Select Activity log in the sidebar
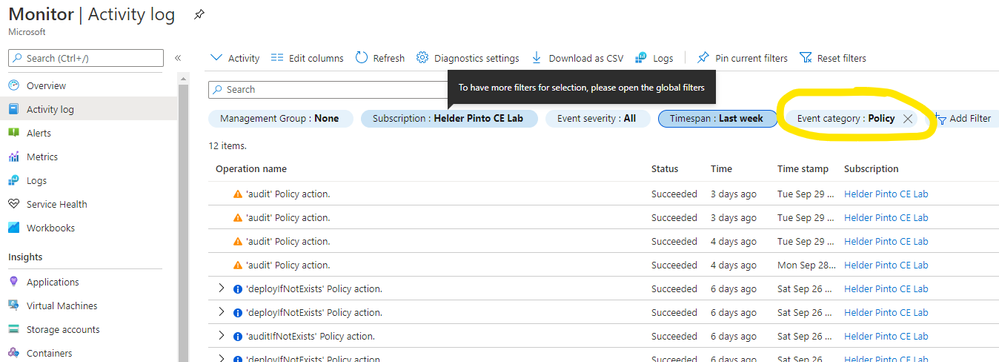The image size is (999, 362). tap(50, 110)
